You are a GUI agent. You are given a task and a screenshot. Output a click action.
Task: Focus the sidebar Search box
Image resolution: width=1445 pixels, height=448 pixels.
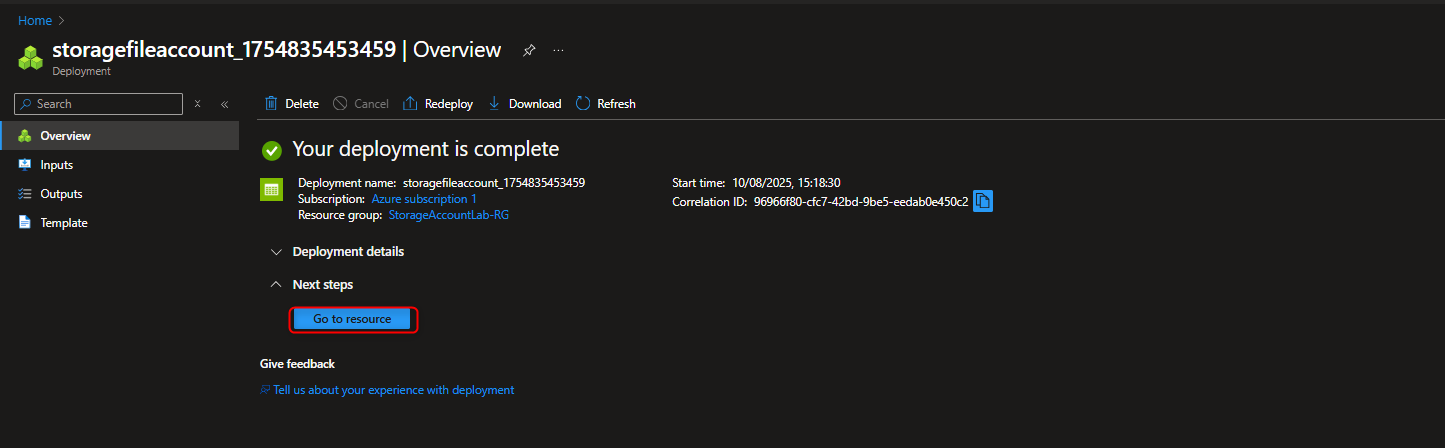click(x=99, y=104)
